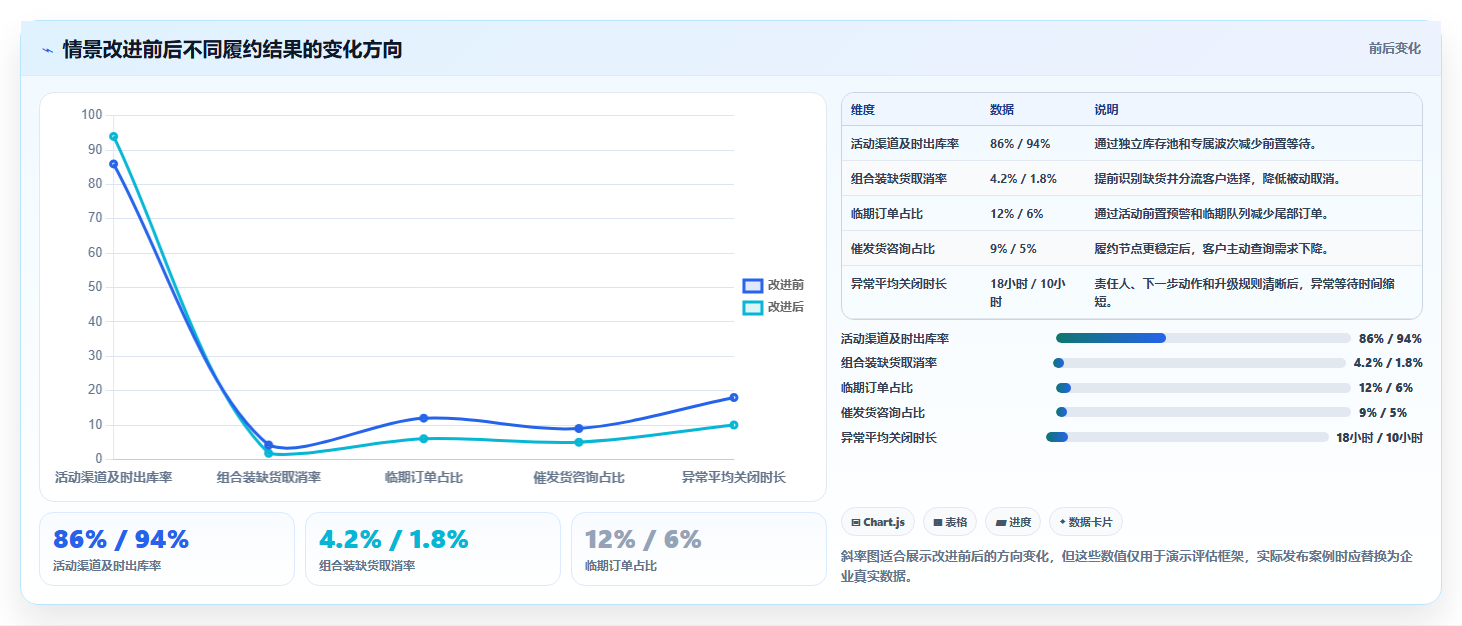This screenshot has height=626, width=1462.
Task: Click the 维度 table column header
Action: pos(863,110)
